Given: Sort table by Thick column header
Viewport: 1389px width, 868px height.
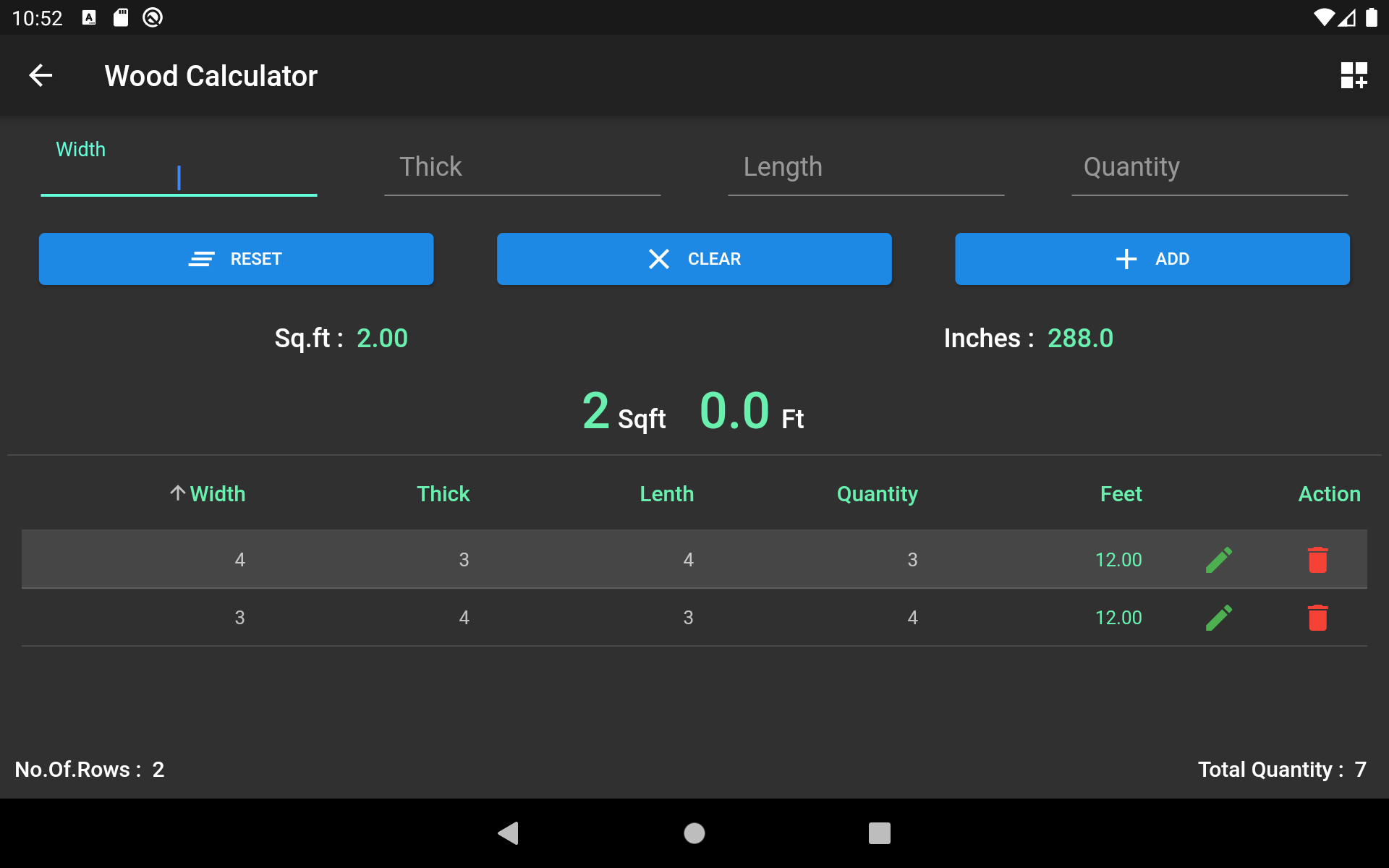Looking at the screenshot, I should click(443, 494).
